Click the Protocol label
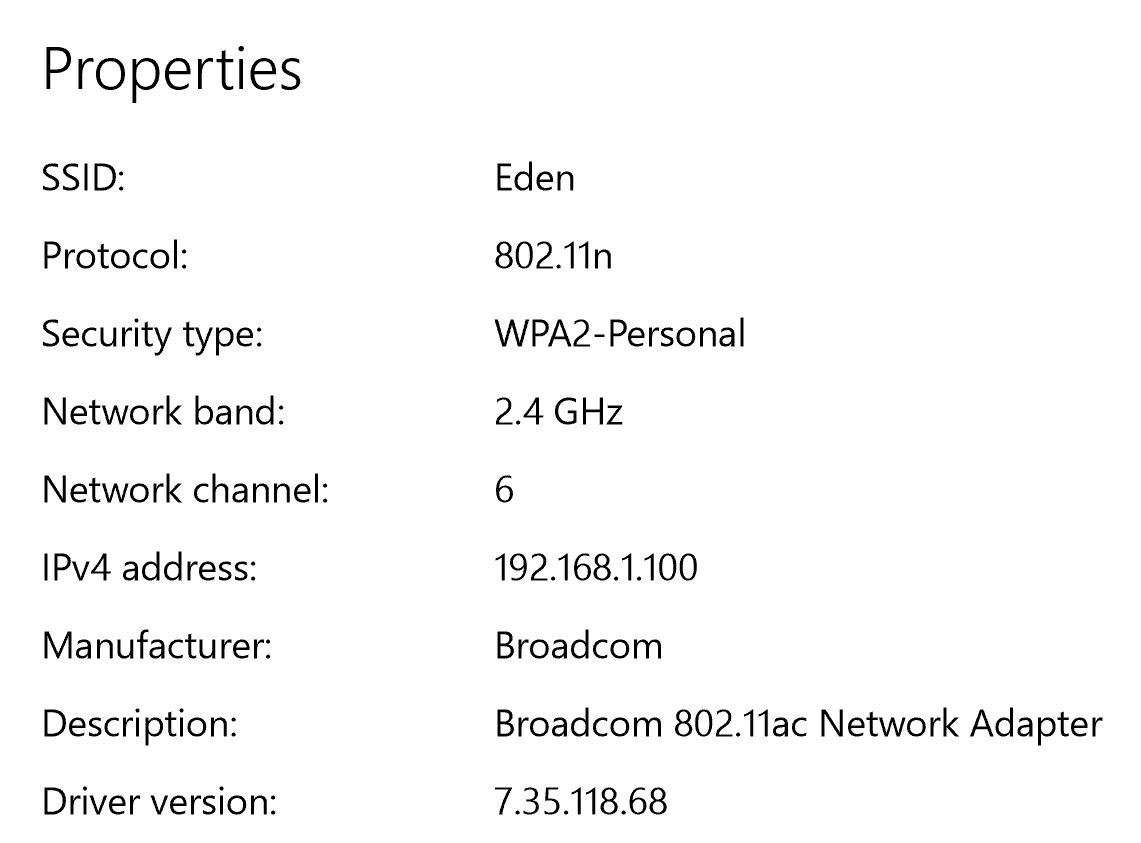This screenshot has height=843, width=1141. [x=115, y=256]
